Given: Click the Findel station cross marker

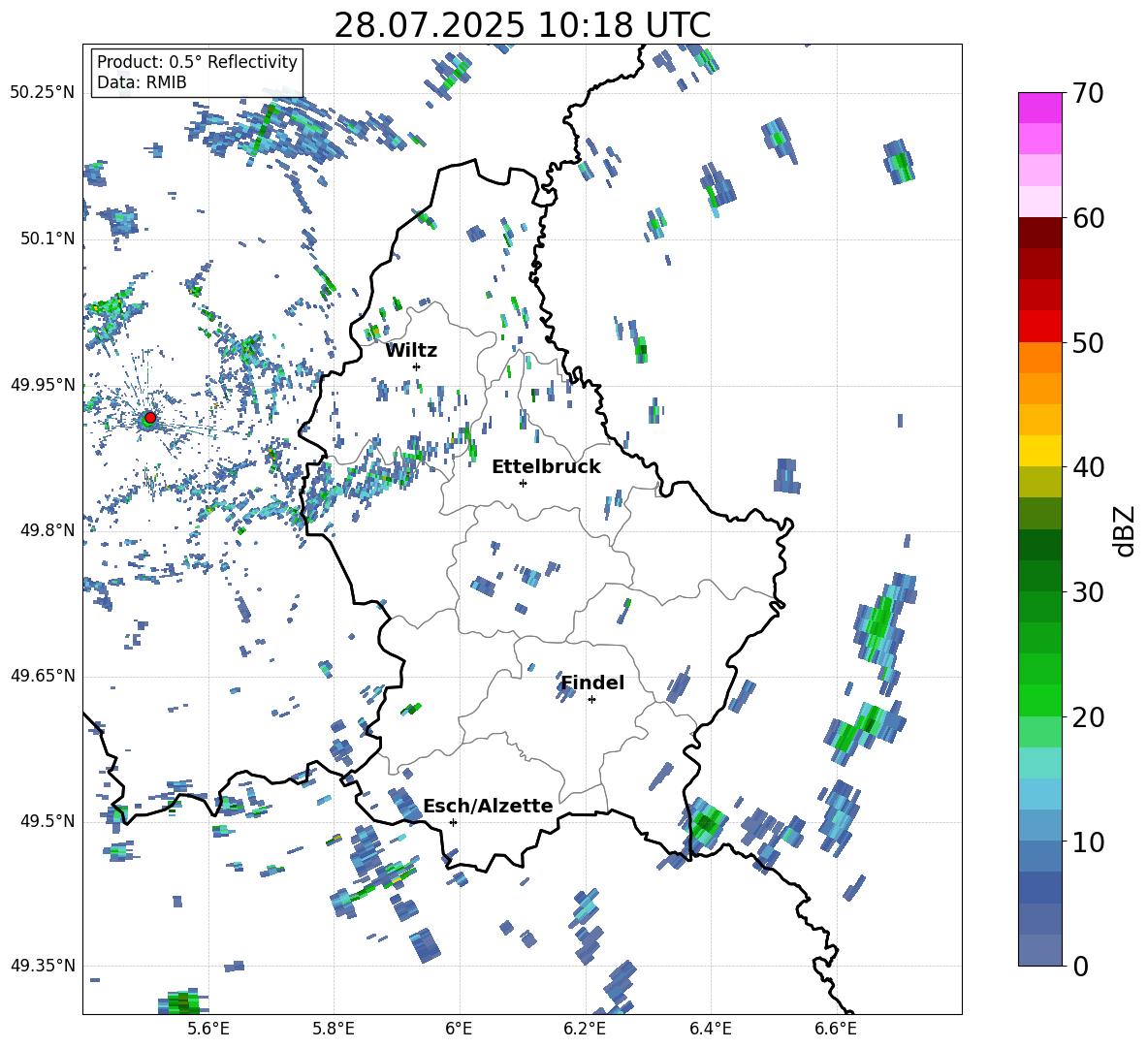Looking at the screenshot, I should click(591, 700).
